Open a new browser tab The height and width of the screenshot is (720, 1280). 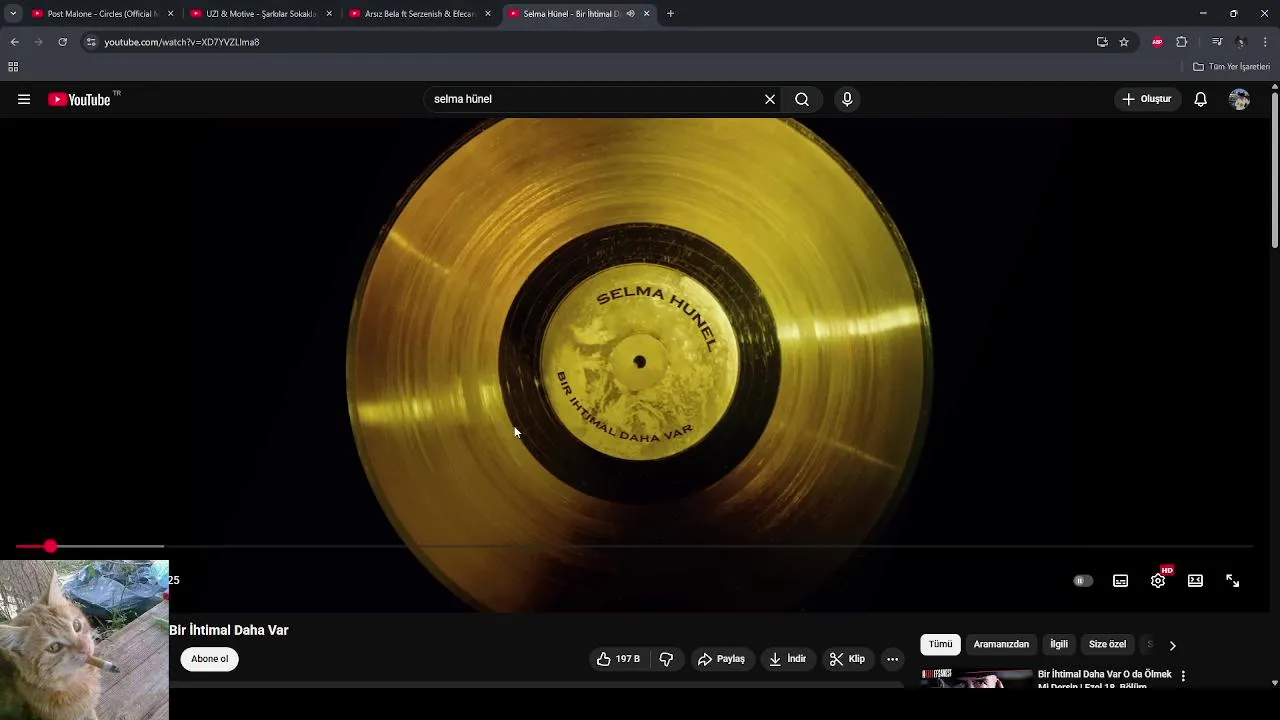pos(670,14)
